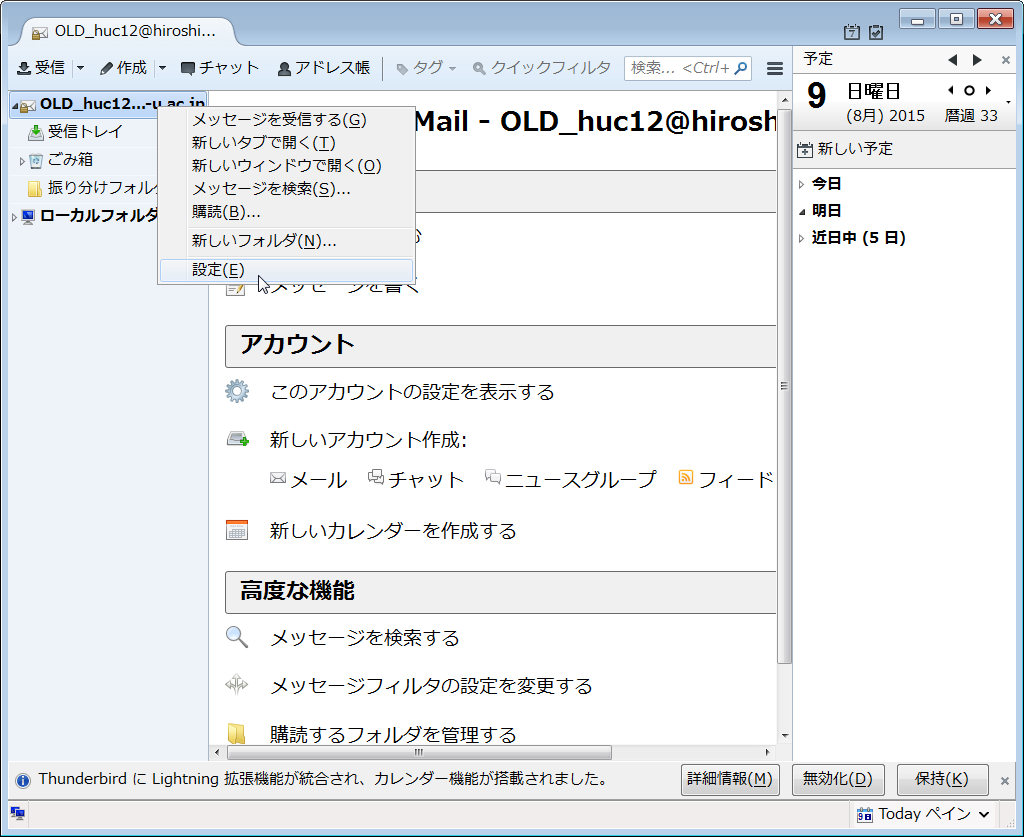Open the タグ dropdown in toolbar
The image size is (1024, 837).
point(426,68)
